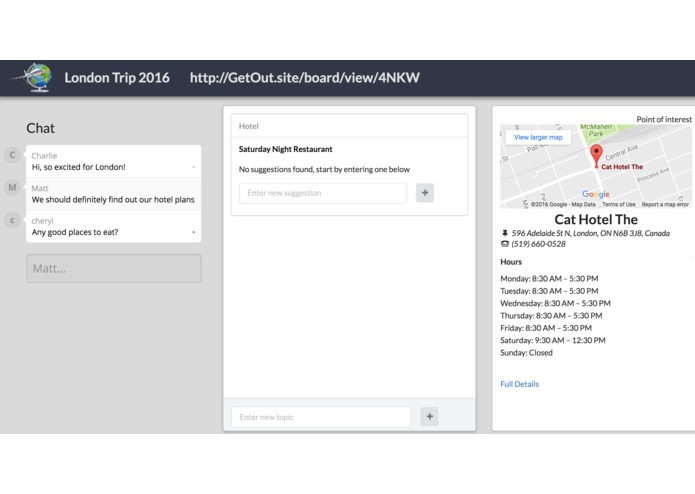This screenshot has height=494, width=695.
Task: Select cheryl's message about places to eat
Action: click(113, 226)
